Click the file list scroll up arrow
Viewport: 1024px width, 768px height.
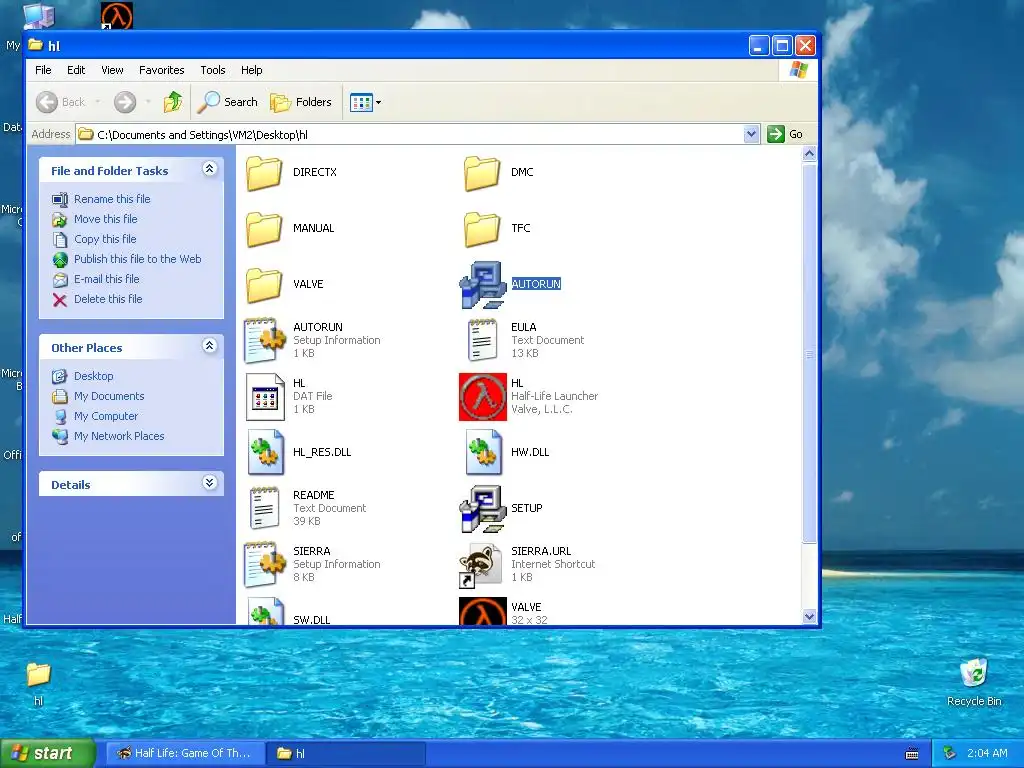coord(809,154)
